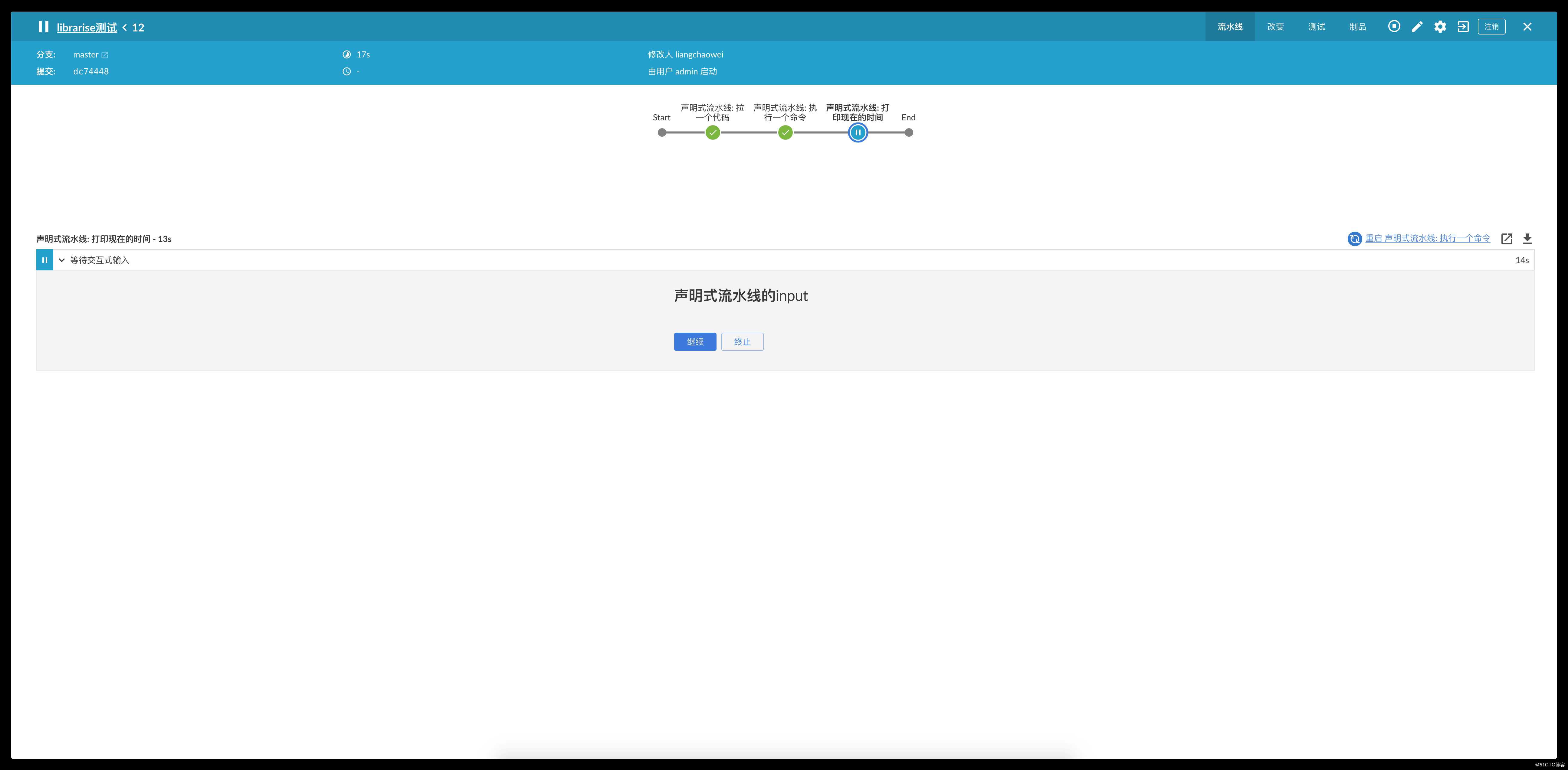
Task: Switch to the 测试 tab
Action: click(1317, 27)
